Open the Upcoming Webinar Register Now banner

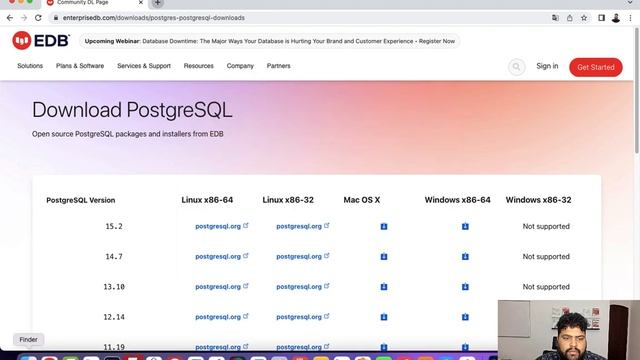click(x=269, y=41)
